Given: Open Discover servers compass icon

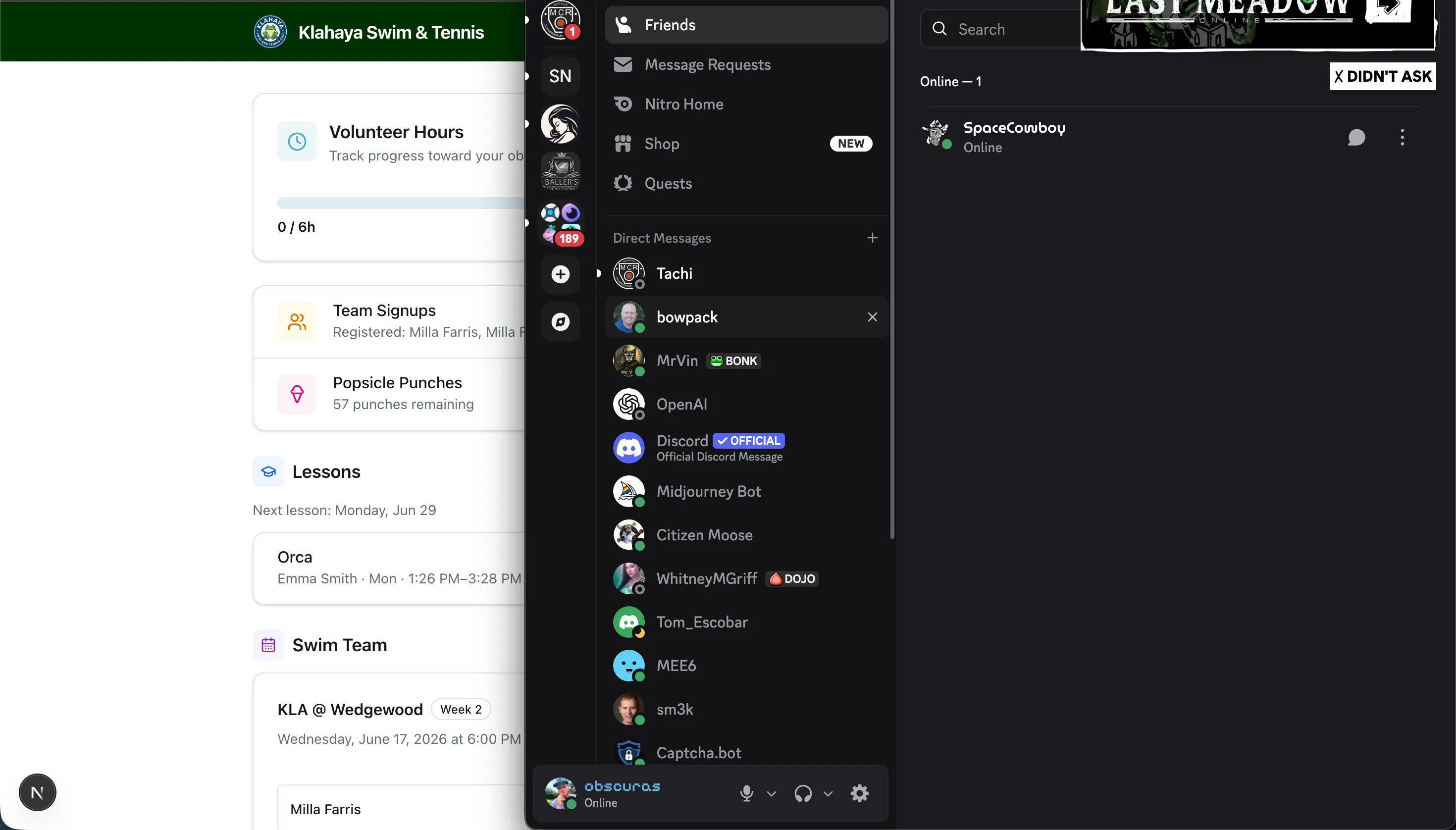Looking at the screenshot, I should [561, 322].
